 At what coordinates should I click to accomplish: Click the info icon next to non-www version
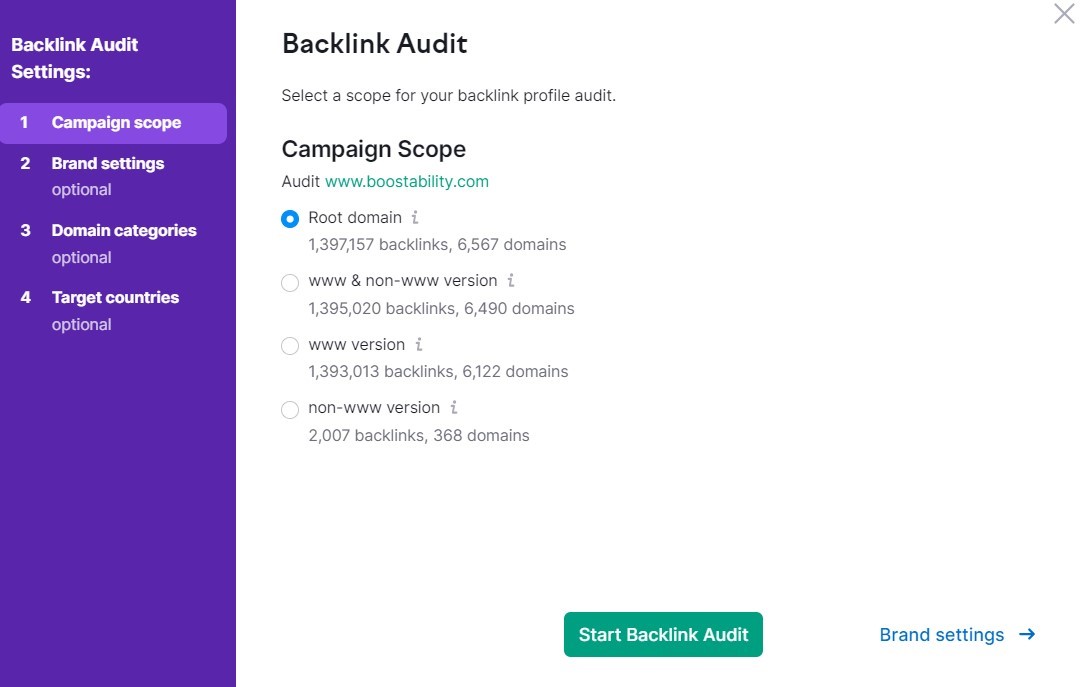coord(453,408)
